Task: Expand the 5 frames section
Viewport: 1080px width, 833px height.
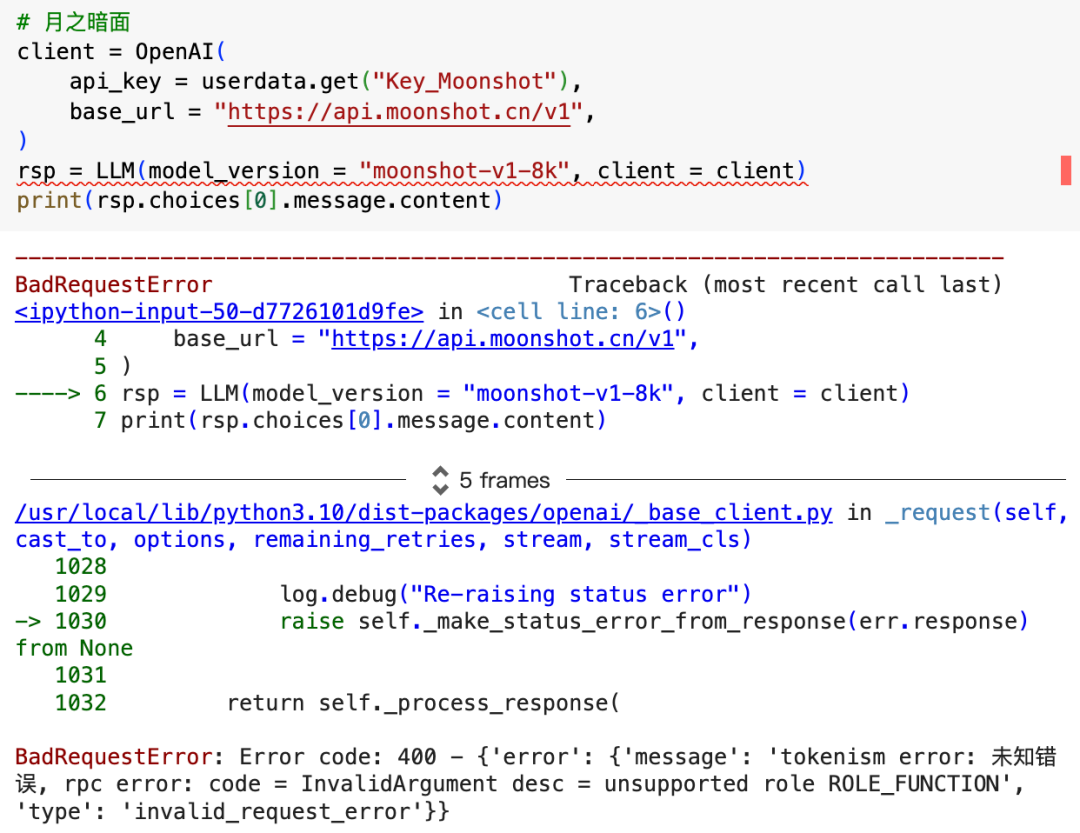Action: [504, 480]
